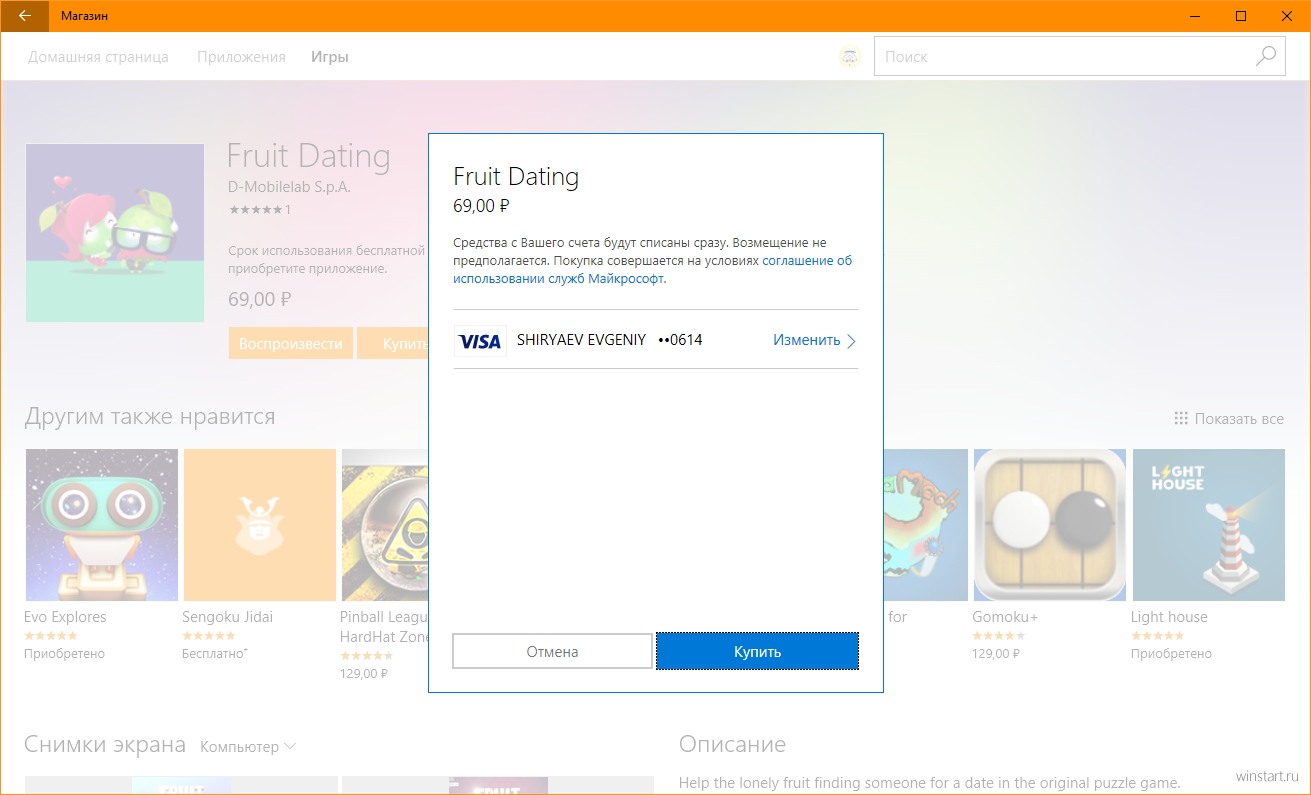Click the Fruit Dating star rating
Viewport: 1311px width, 795px height.
point(256,210)
